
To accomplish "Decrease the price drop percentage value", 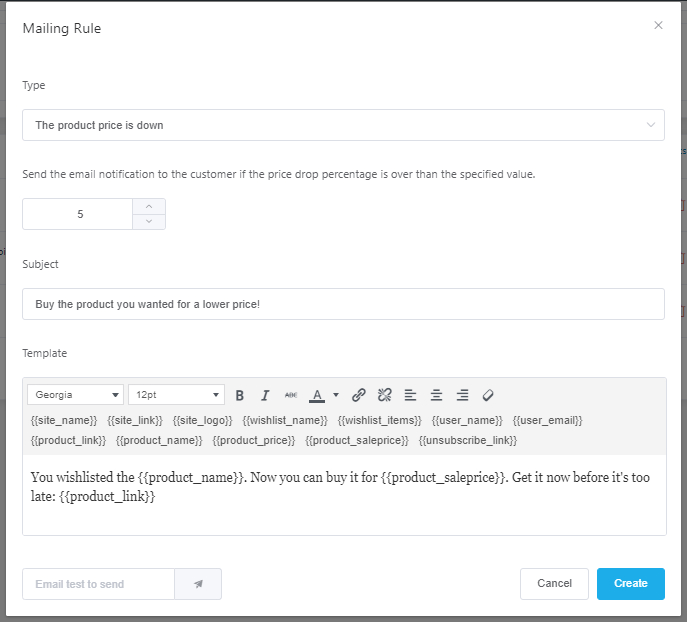I will [149, 221].
